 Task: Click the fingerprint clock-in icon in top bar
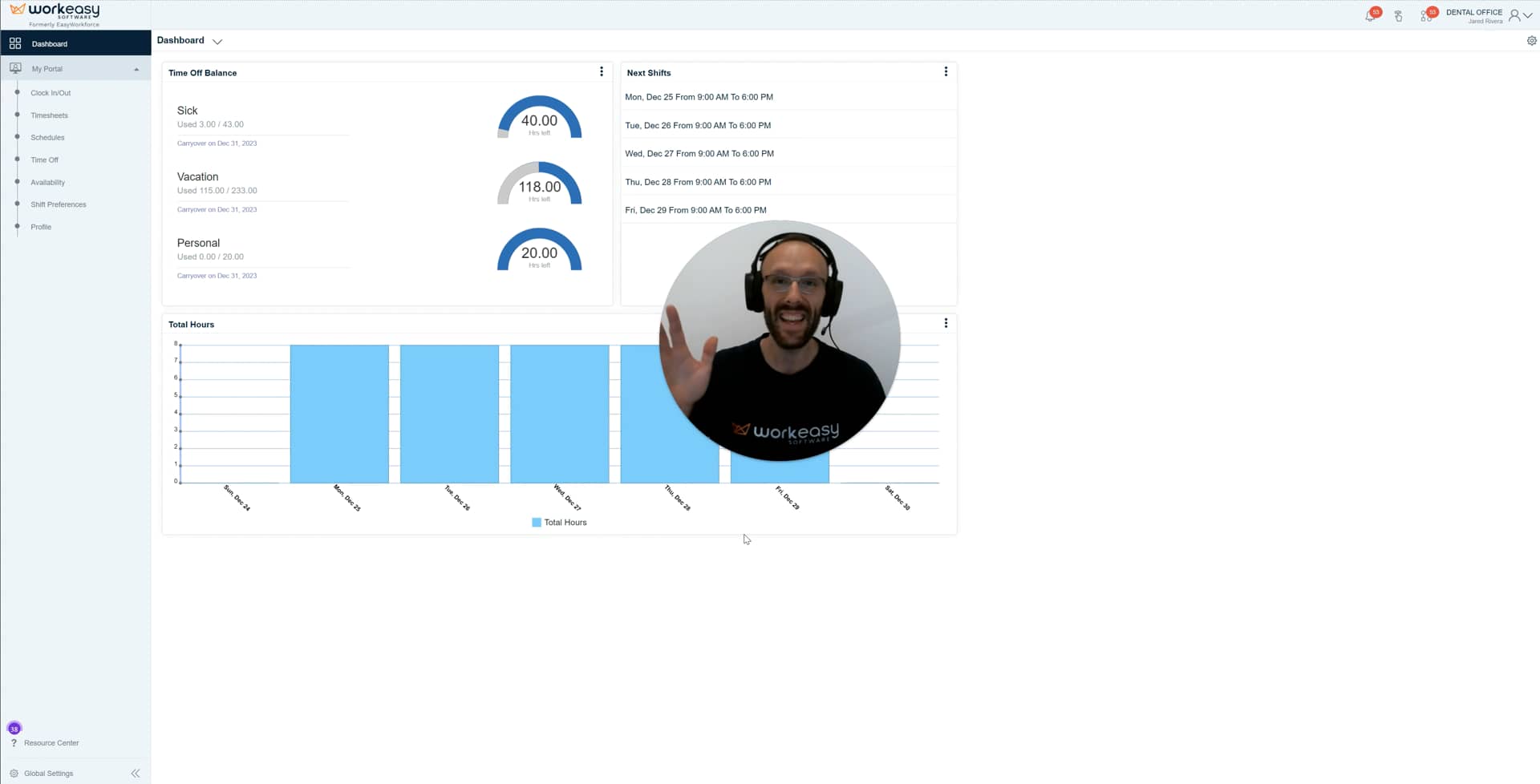(x=1399, y=15)
